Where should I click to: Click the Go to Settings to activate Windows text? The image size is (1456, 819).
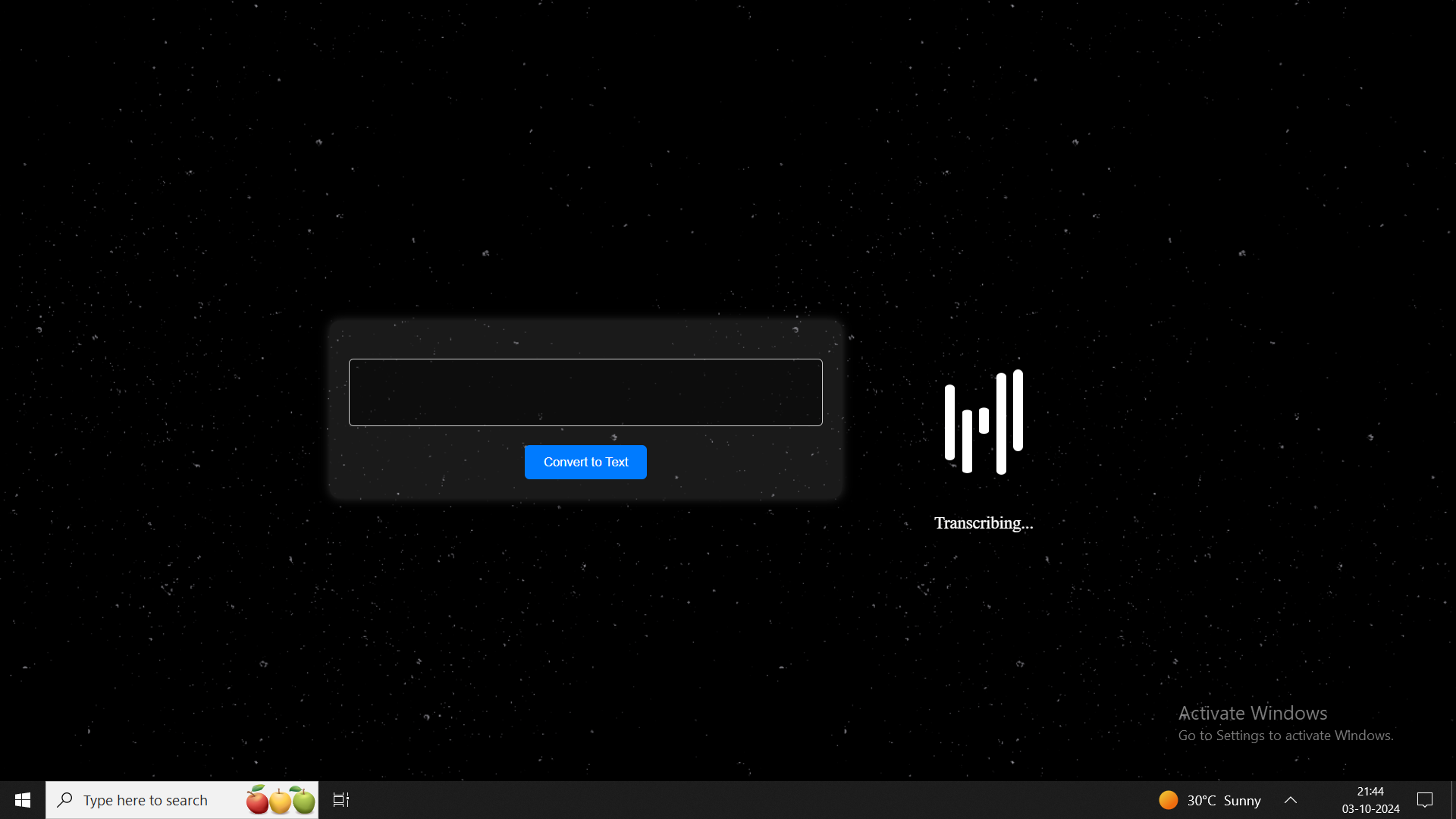click(x=1285, y=736)
